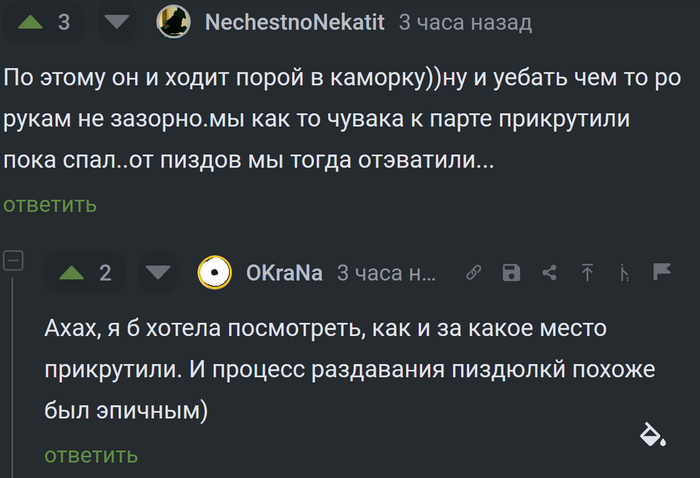The height and width of the screenshot is (478, 700).
Task: Click the comment branch icon beside the flag
Action: 625,272
